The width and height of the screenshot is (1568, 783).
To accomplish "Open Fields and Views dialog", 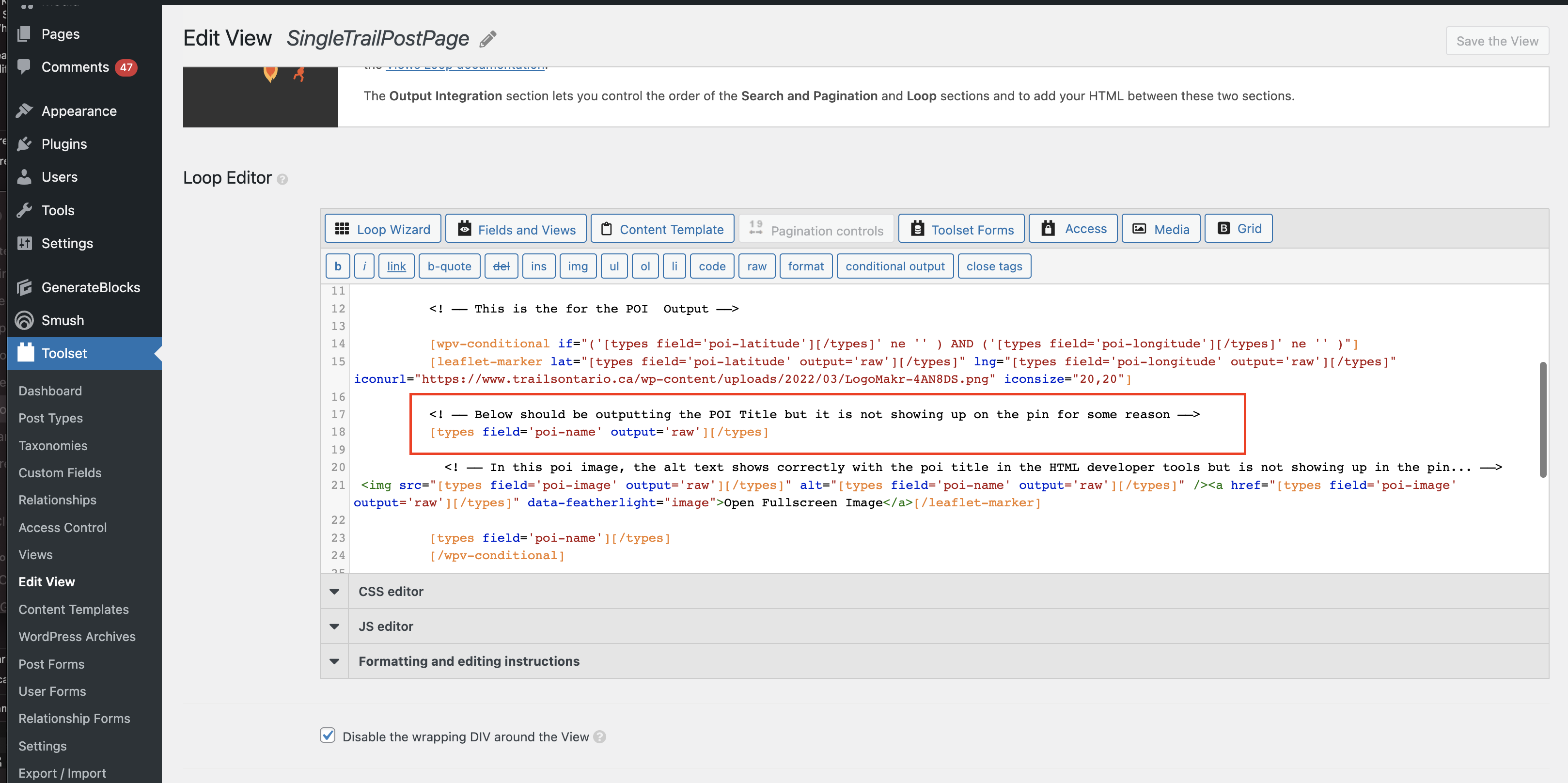I will [x=516, y=229].
